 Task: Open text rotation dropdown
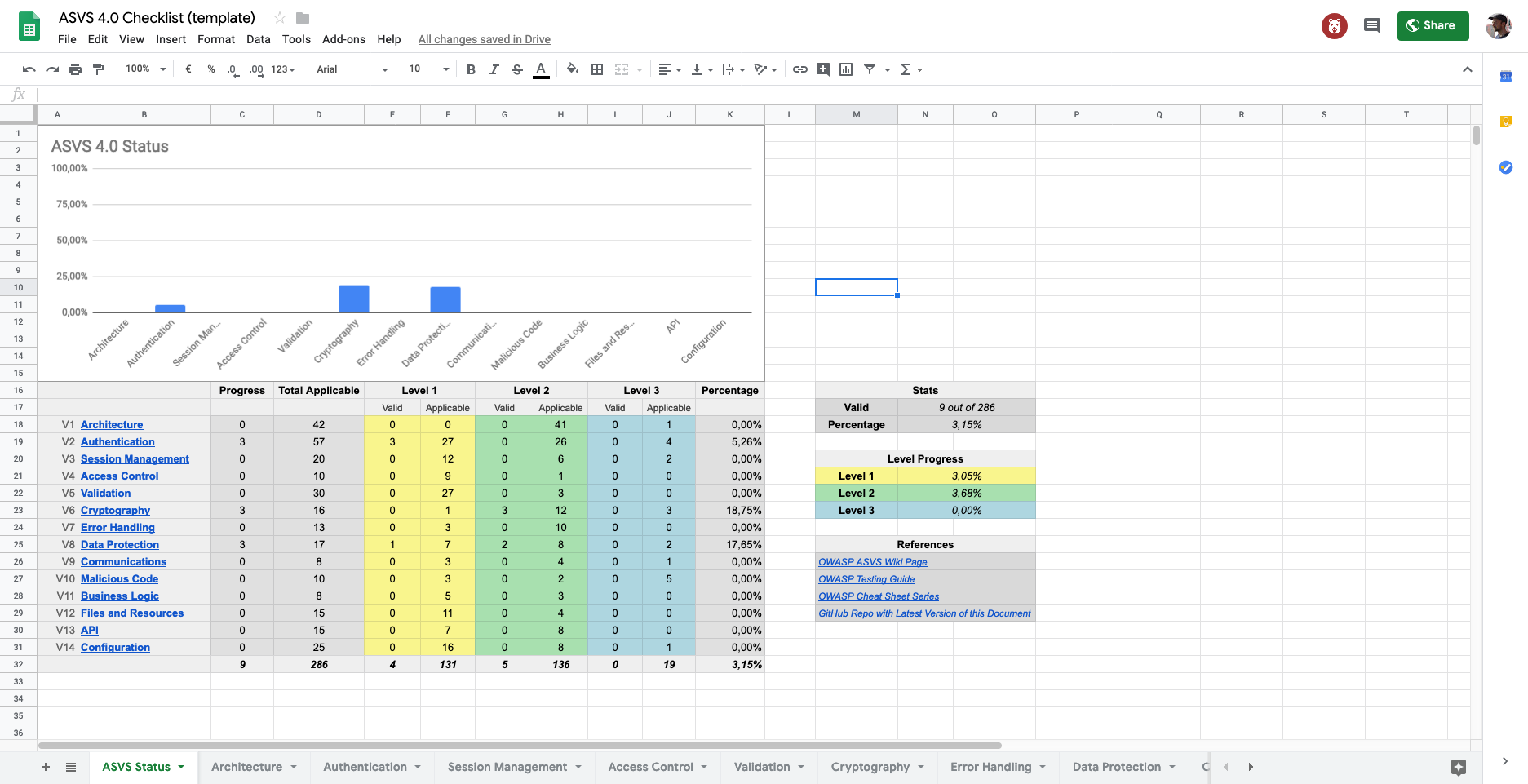[765, 69]
